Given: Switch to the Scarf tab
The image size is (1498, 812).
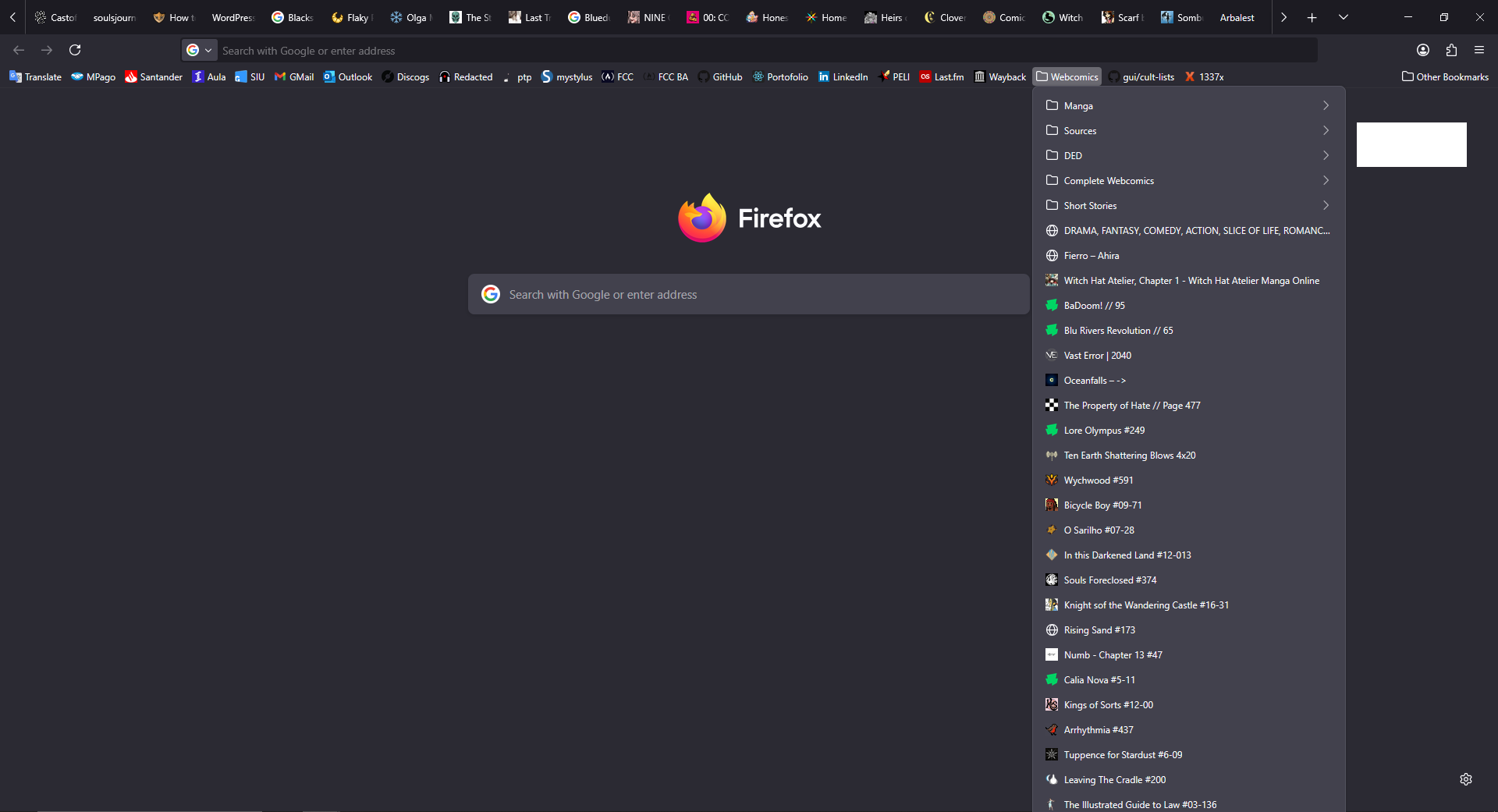Looking at the screenshot, I should pyautogui.click(x=1123, y=17).
